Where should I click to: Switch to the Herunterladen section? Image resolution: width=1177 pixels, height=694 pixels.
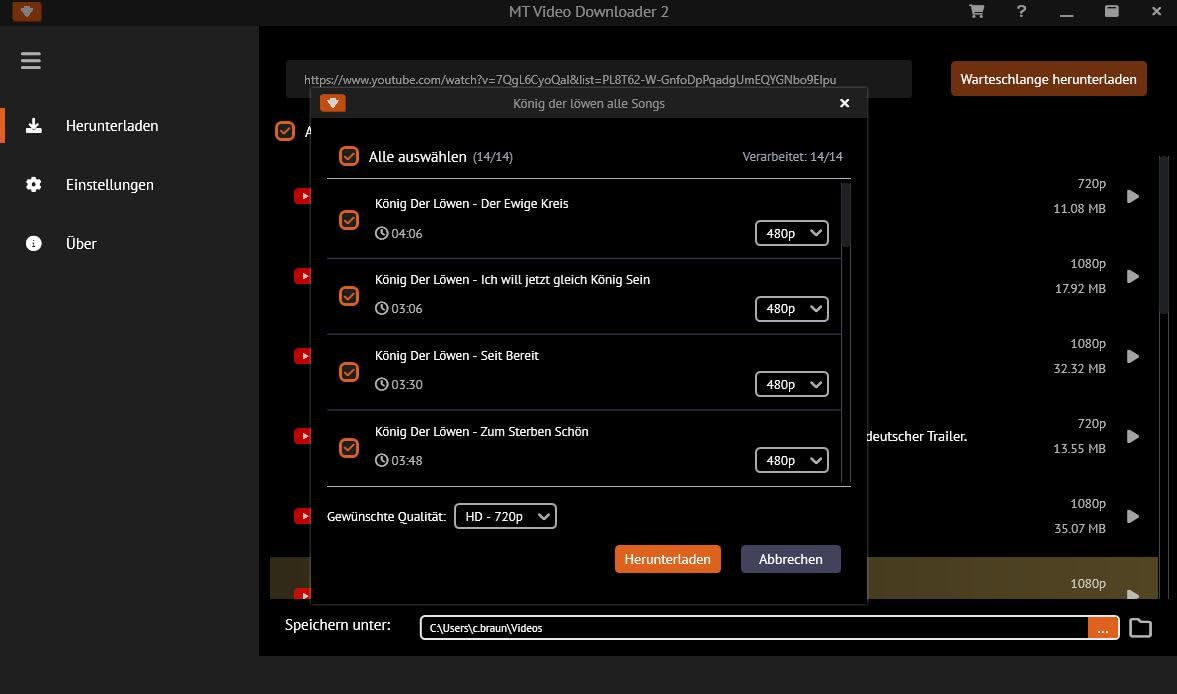click(x=112, y=126)
